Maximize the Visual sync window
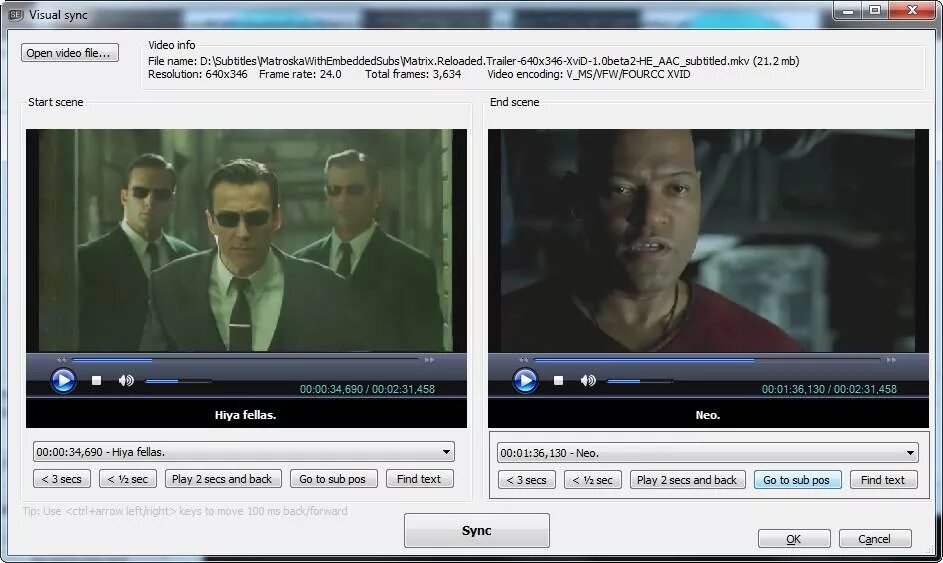The image size is (943, 563). pyautogui.click(x=875, y=10)
